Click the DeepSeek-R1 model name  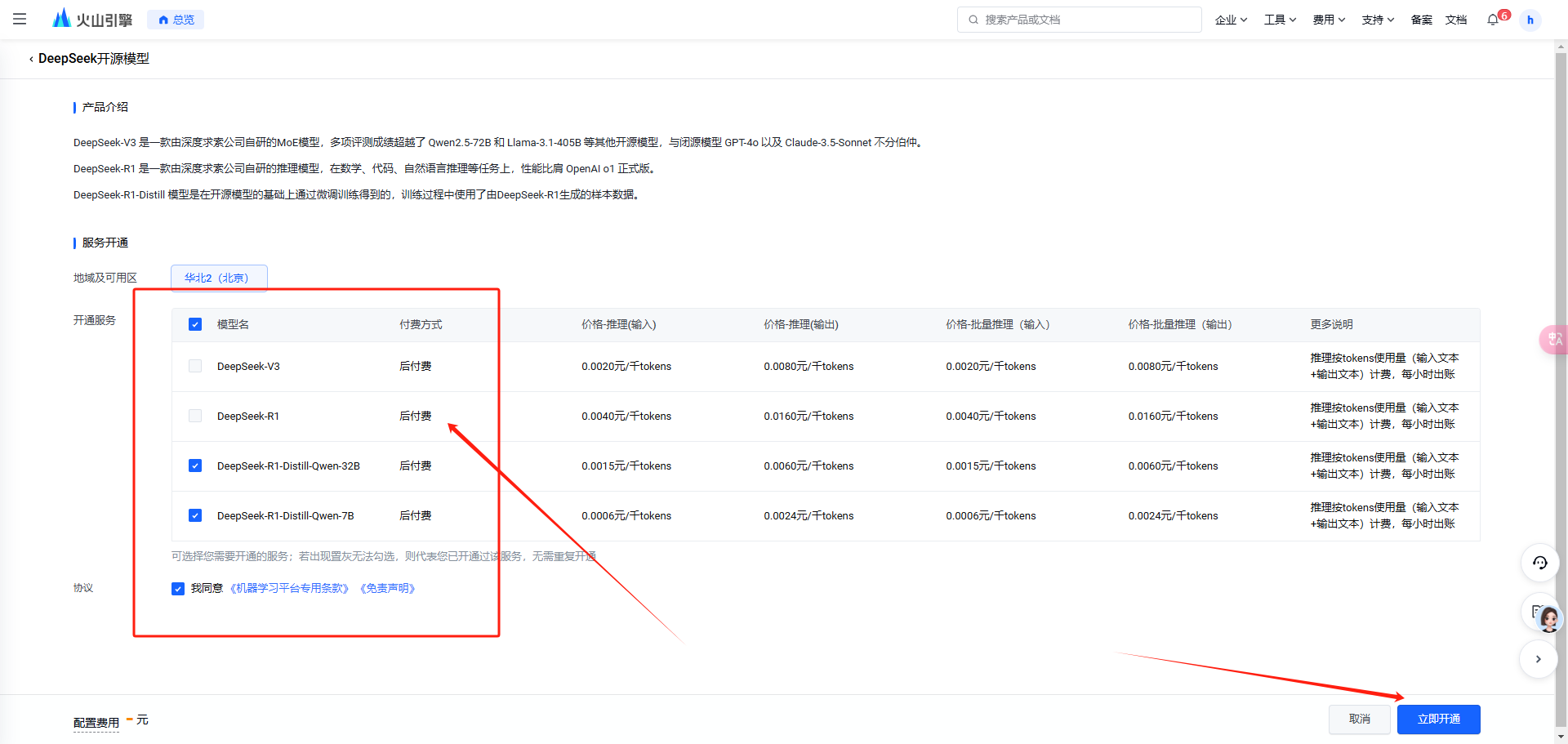point(248,416)
